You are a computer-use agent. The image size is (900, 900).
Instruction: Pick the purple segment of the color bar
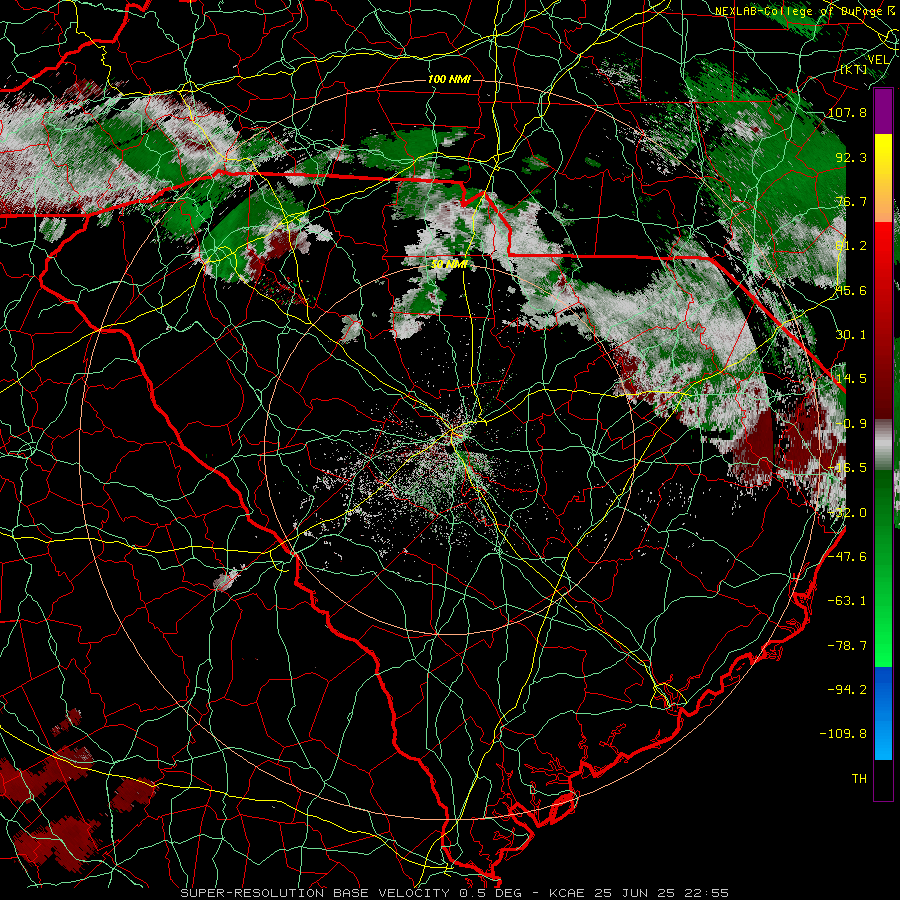[x=883, y=111]
